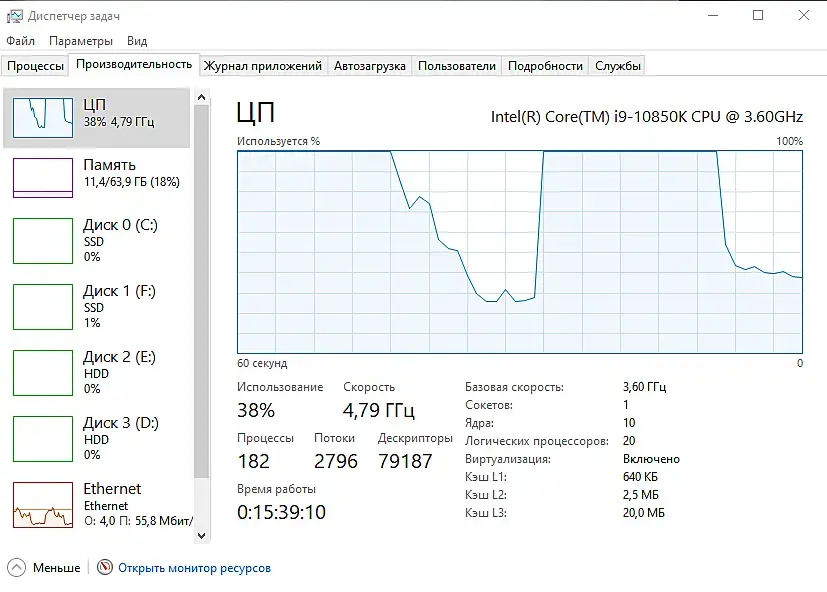Open the Открыть монитор ресурсов link
Screen dimensions: 827x592
pos(194,568)
